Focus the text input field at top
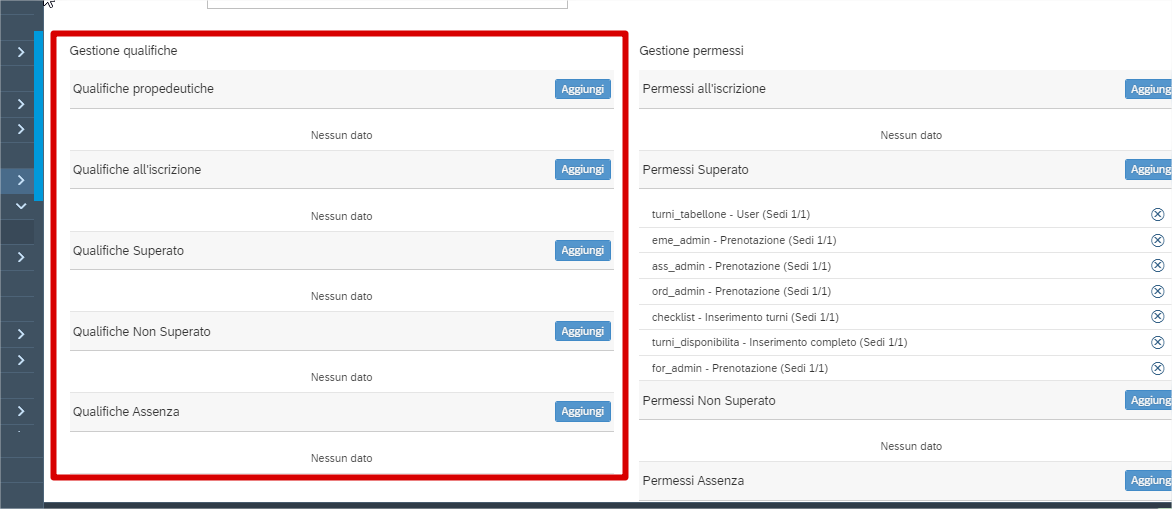The image size is (1172, 509). [387, 4]
